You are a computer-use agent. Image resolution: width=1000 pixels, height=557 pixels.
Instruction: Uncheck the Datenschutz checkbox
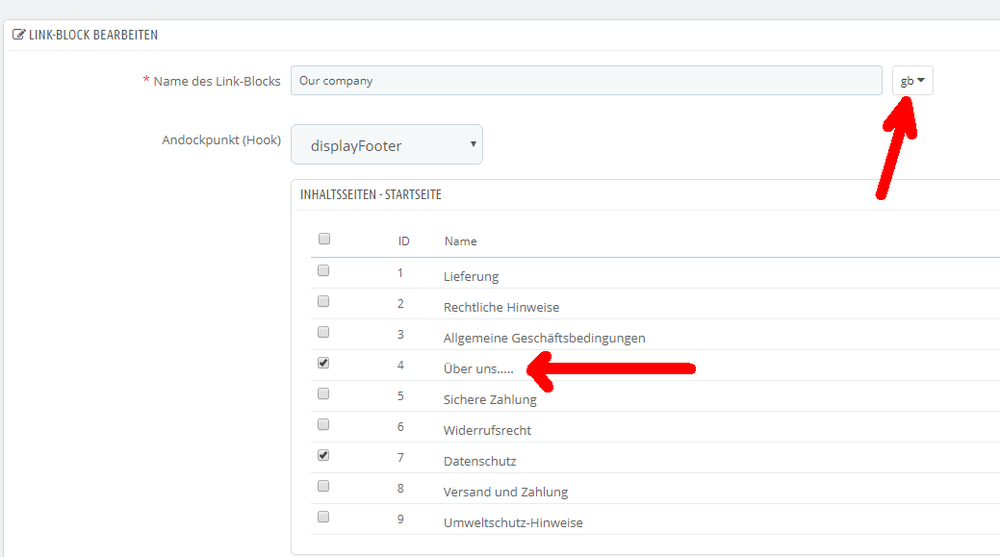click(x=323, y=455)
